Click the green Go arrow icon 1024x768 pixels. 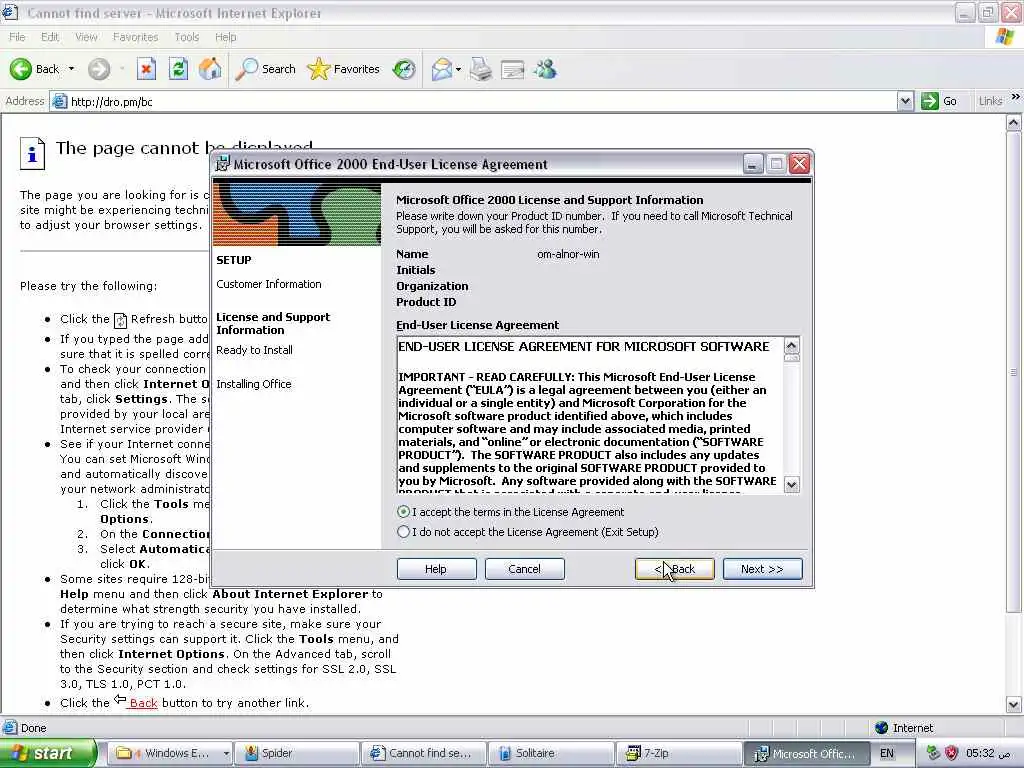pos(929,101)
